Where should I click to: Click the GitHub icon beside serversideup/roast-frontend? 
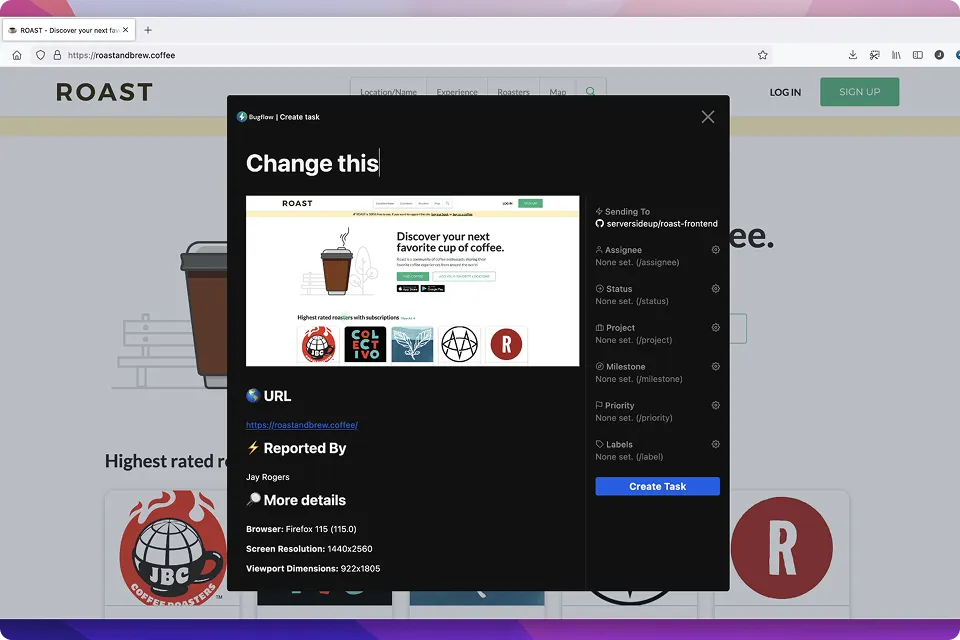[599, 224]
